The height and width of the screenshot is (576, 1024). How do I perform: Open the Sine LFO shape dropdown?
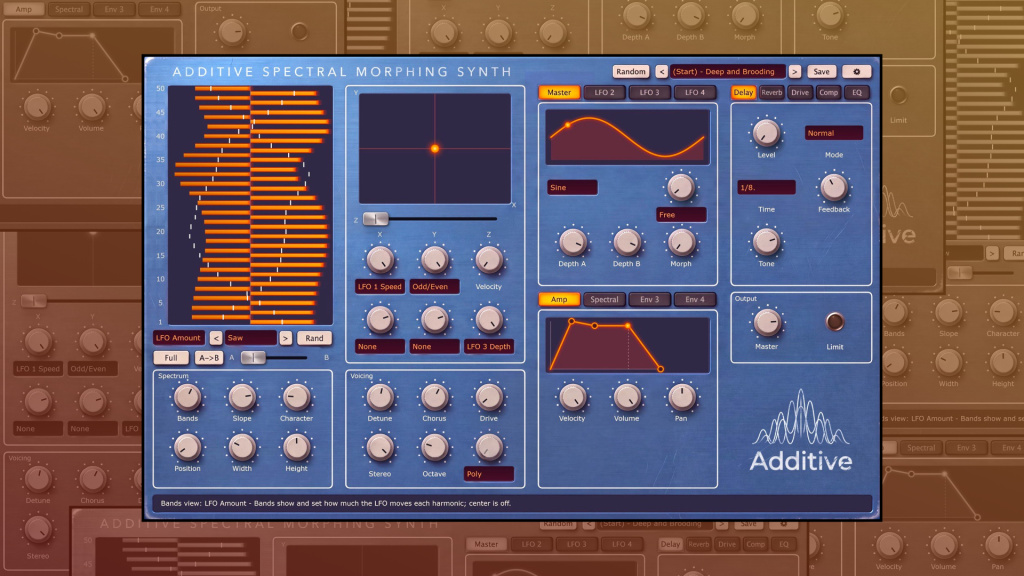pyautogui.click(x=572, y=187)
